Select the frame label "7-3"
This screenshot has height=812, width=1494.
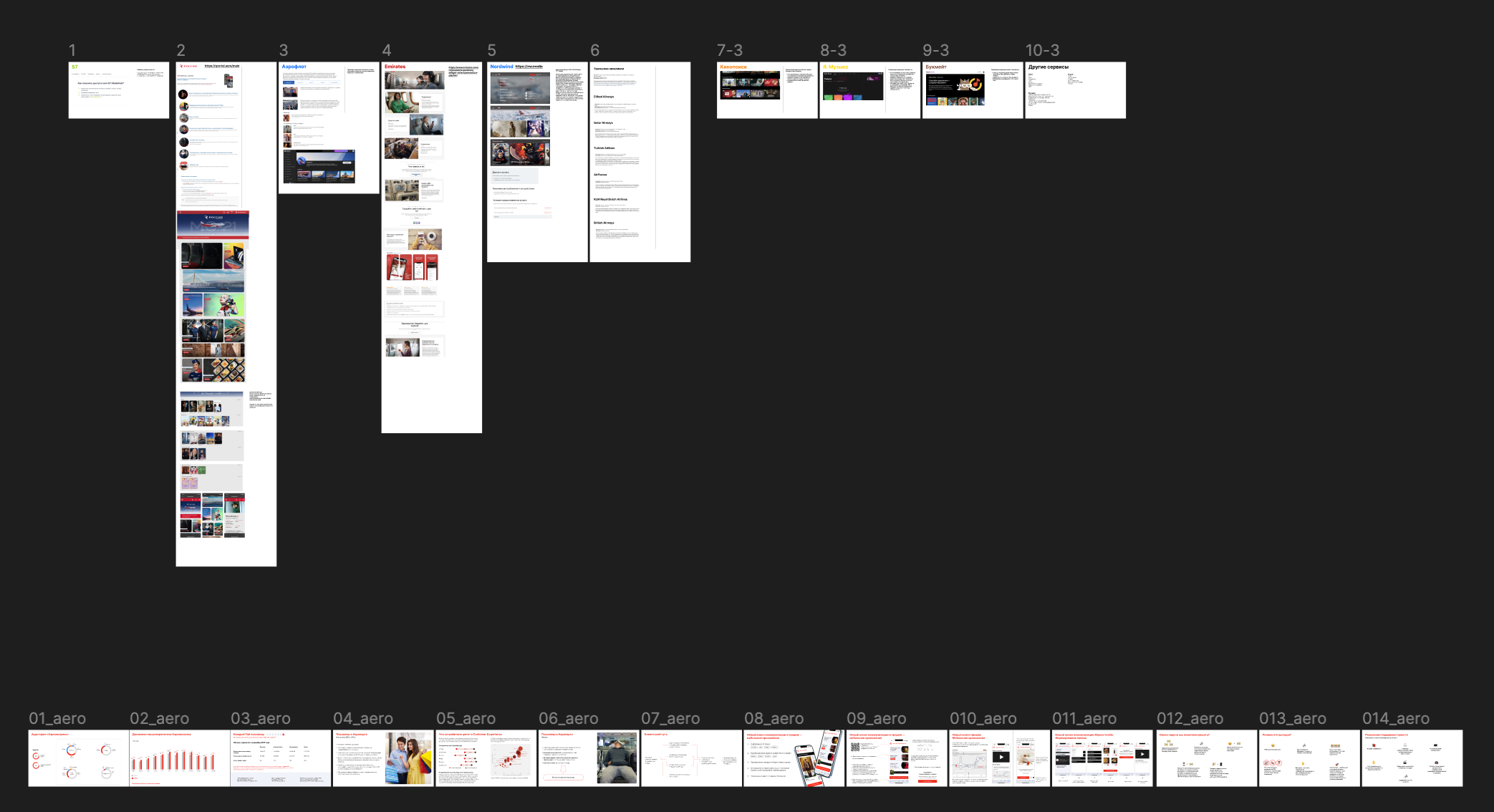click(x=729, y=50)
